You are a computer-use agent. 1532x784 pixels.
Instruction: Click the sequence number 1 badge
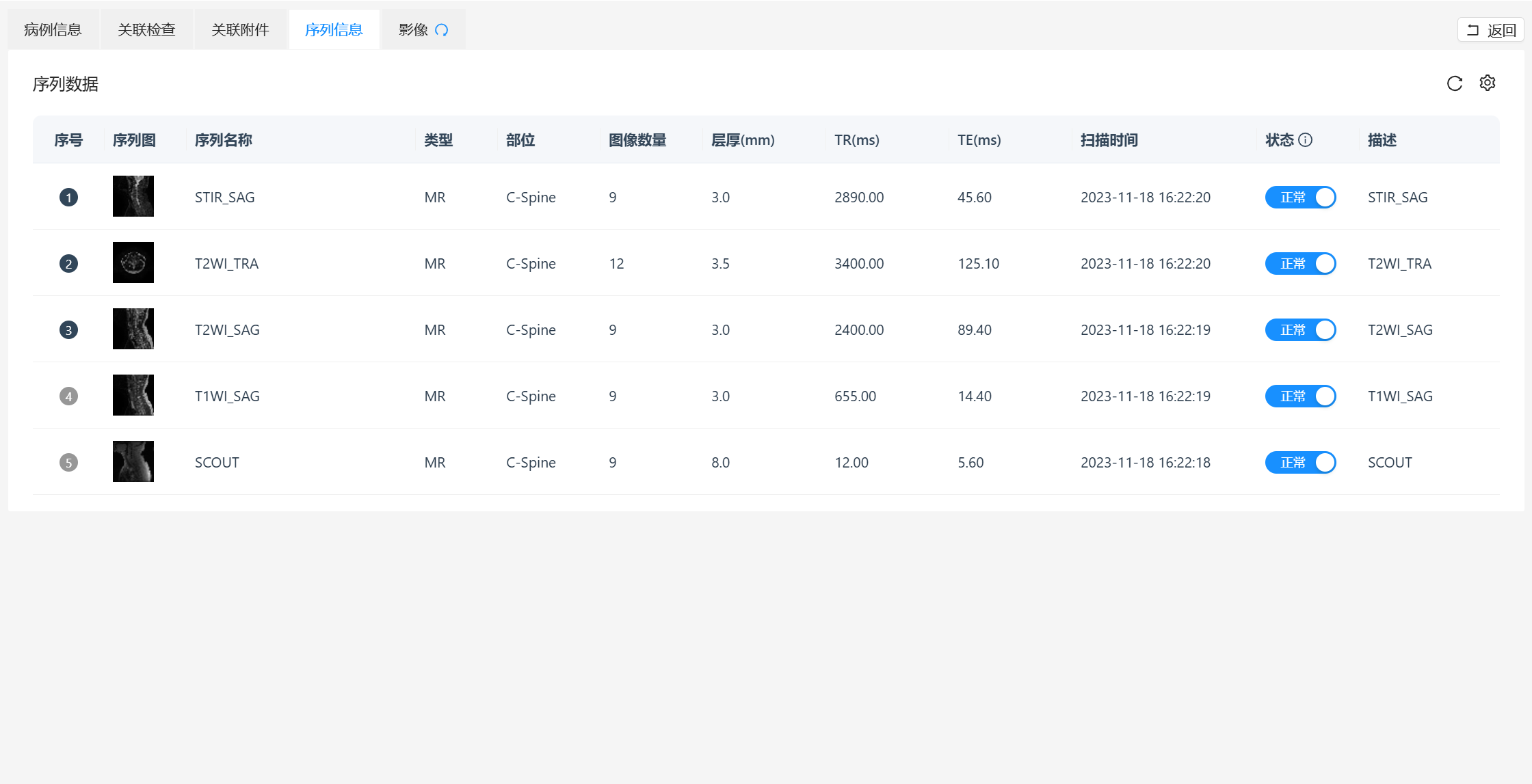click(68, 198)
